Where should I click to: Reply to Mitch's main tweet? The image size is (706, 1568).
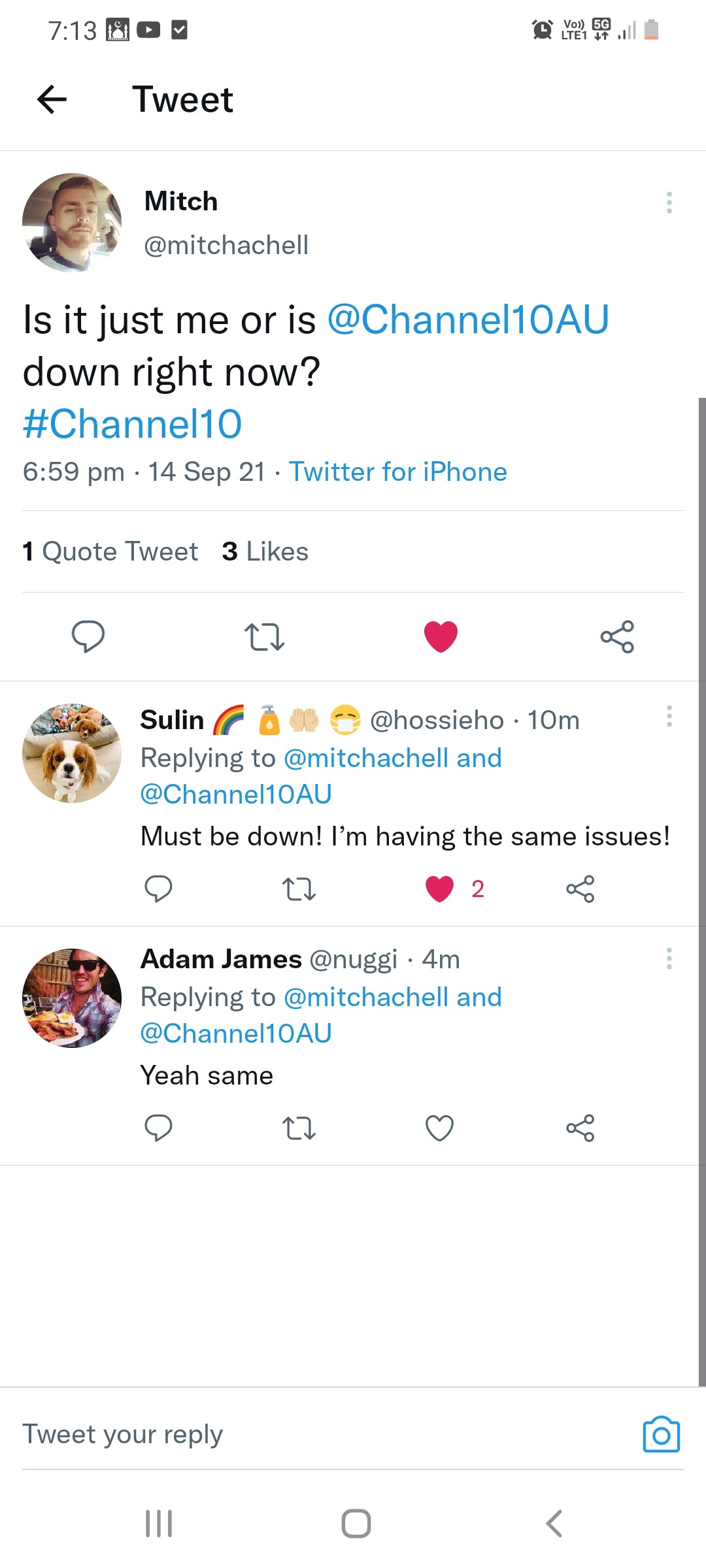88,636
